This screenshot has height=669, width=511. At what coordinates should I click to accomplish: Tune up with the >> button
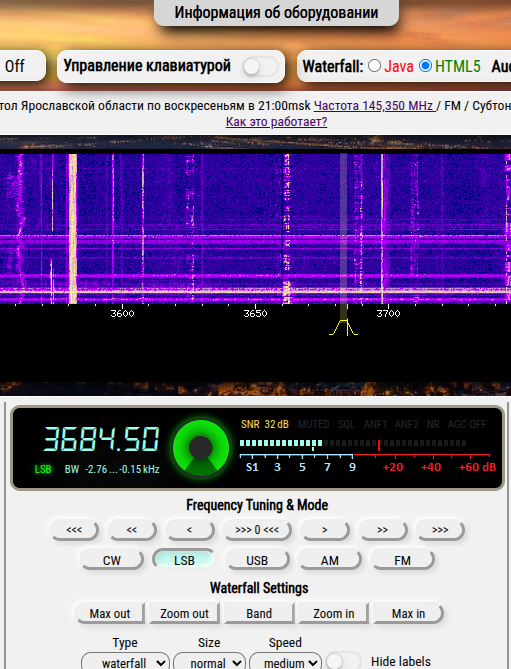382,530
